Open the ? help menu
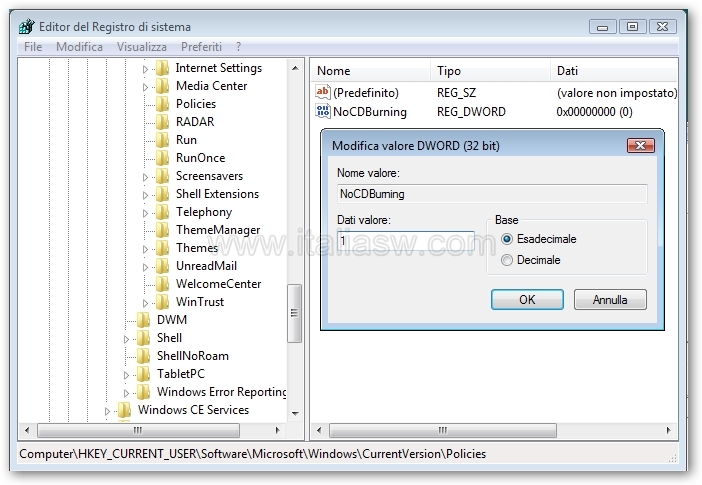This screenshot has height=485, width=702. pyautogui.click(x=238, y=47)
